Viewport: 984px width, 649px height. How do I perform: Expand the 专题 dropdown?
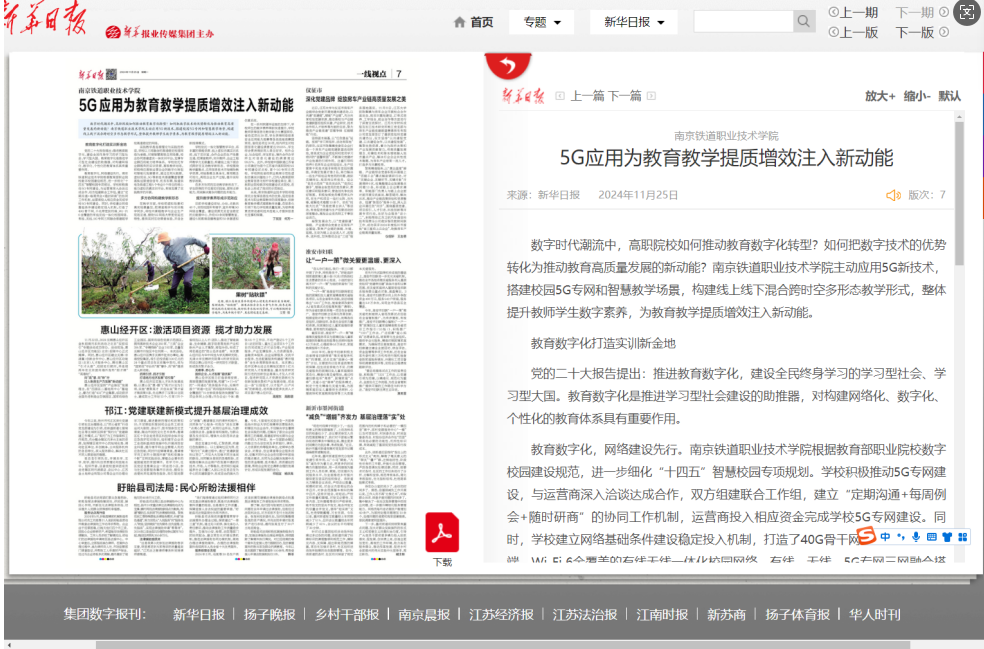click(x=541, y=22)
